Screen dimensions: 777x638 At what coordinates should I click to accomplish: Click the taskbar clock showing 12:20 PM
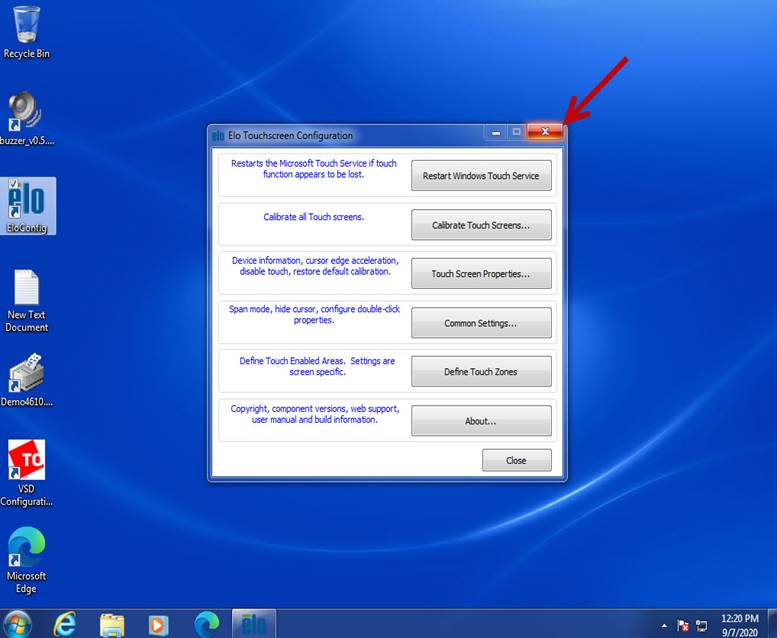[739, 623]
